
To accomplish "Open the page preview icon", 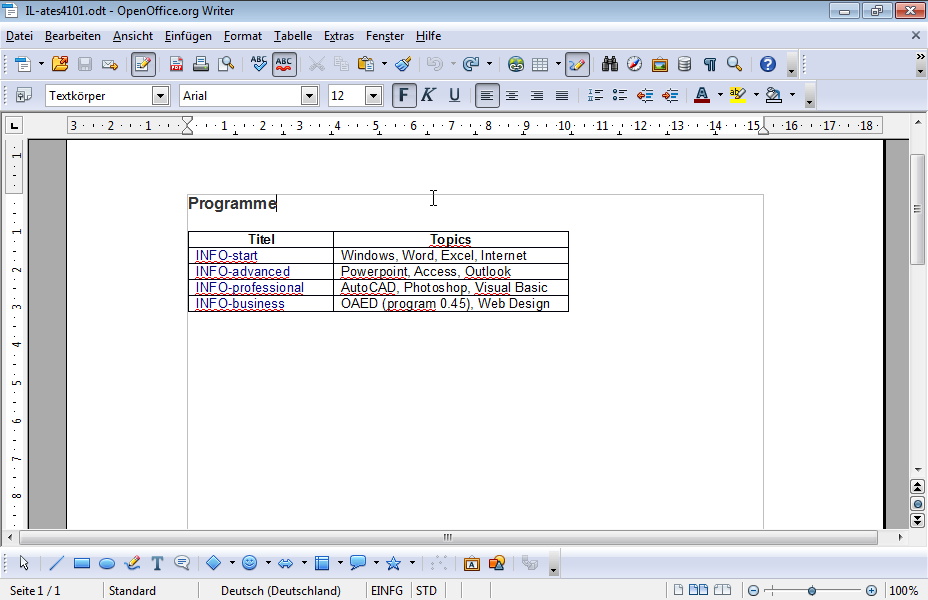I will [x=225, y=64].
